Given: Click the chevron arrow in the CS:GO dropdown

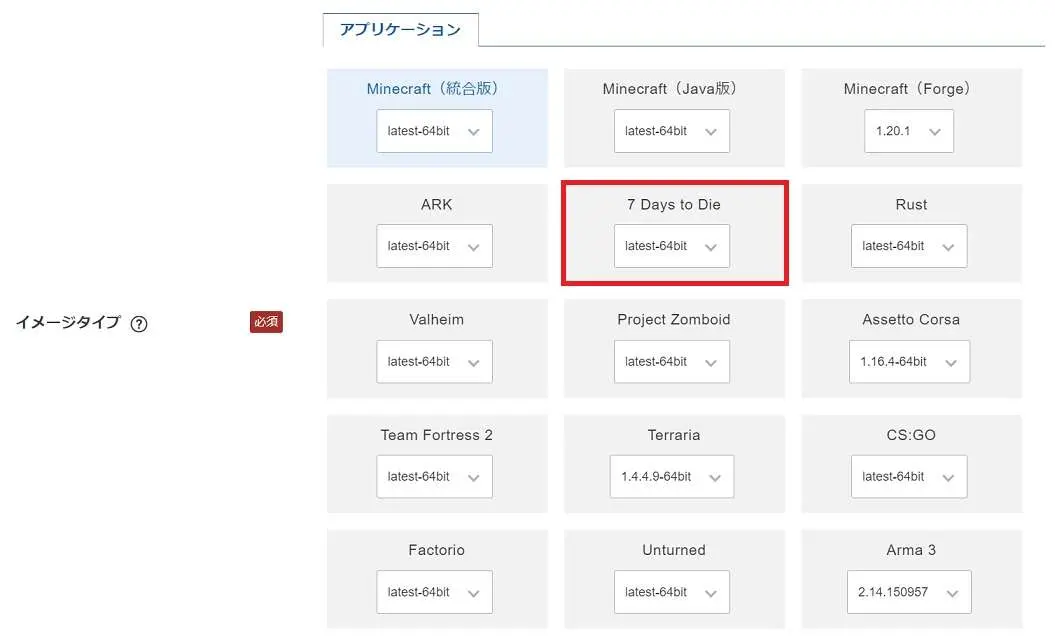Looking at the screenshot, I should click(948, 478).
